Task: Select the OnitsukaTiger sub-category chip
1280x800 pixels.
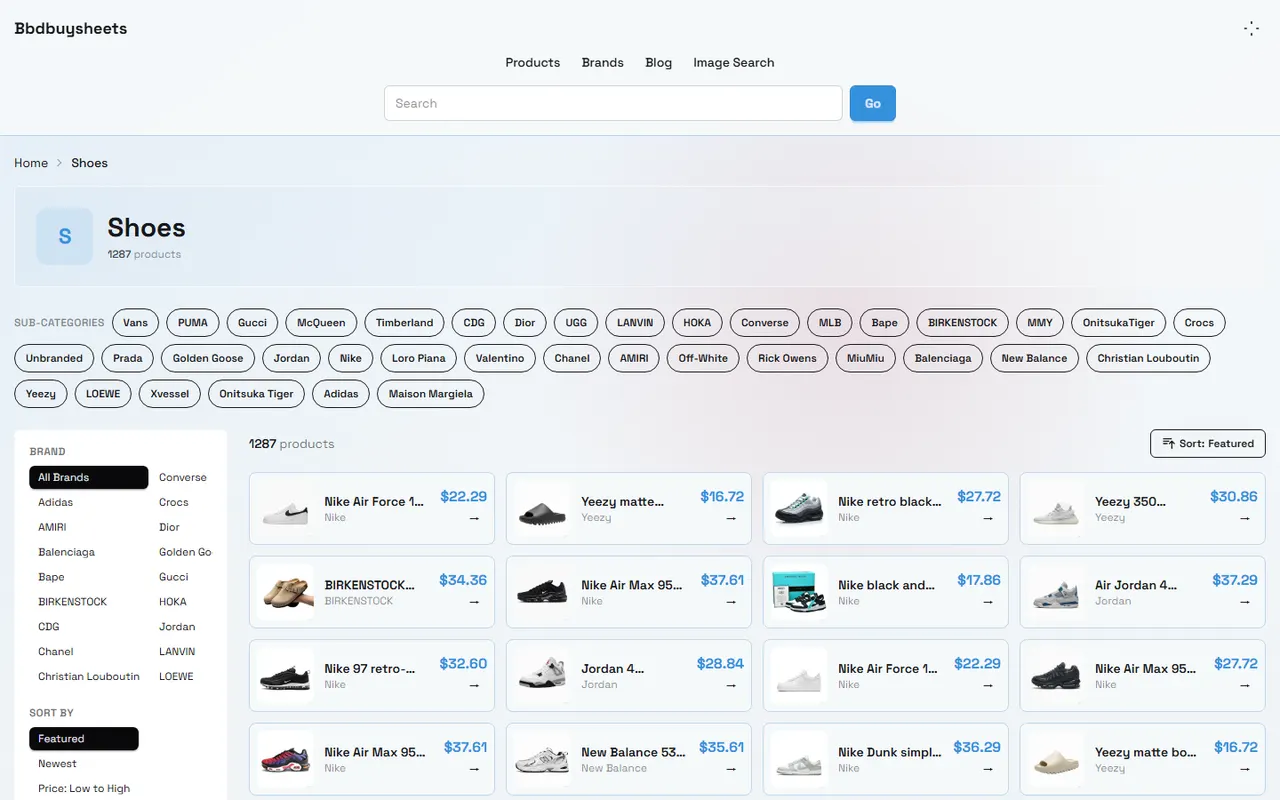Action: pos(1119,323)
